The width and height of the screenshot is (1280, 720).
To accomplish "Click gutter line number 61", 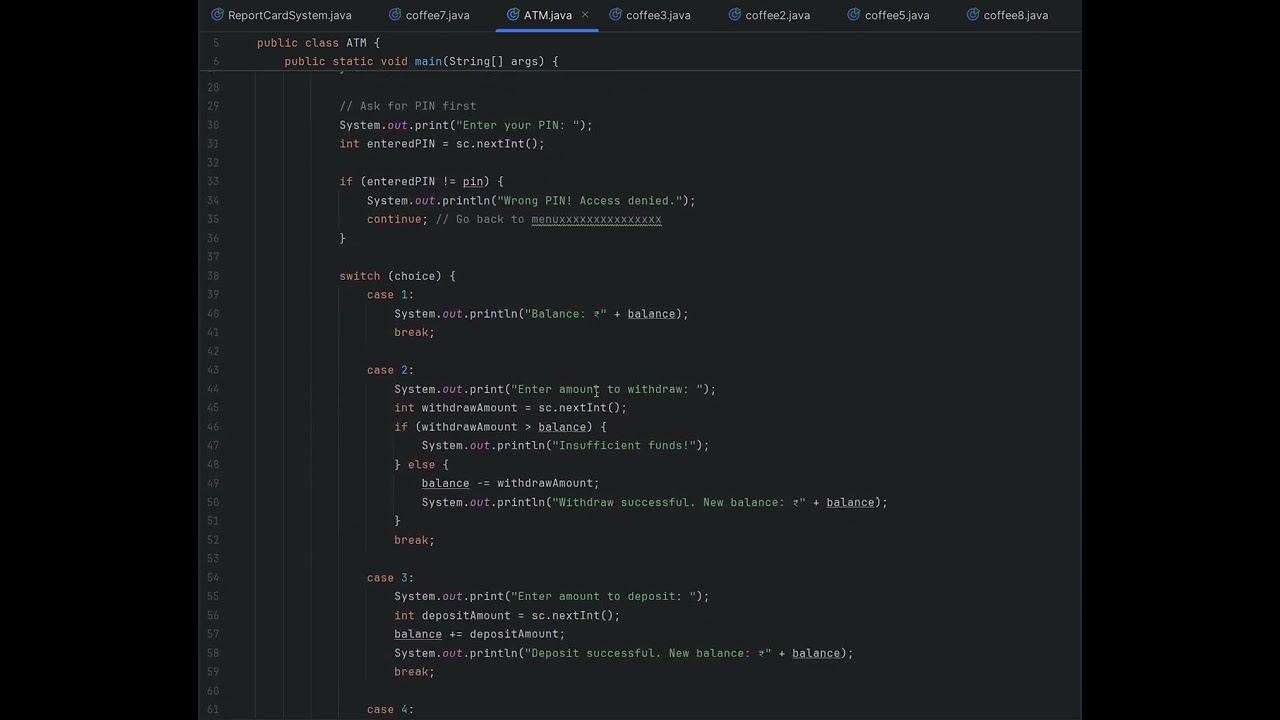I will pyautogui.click(x=213, y=710).
